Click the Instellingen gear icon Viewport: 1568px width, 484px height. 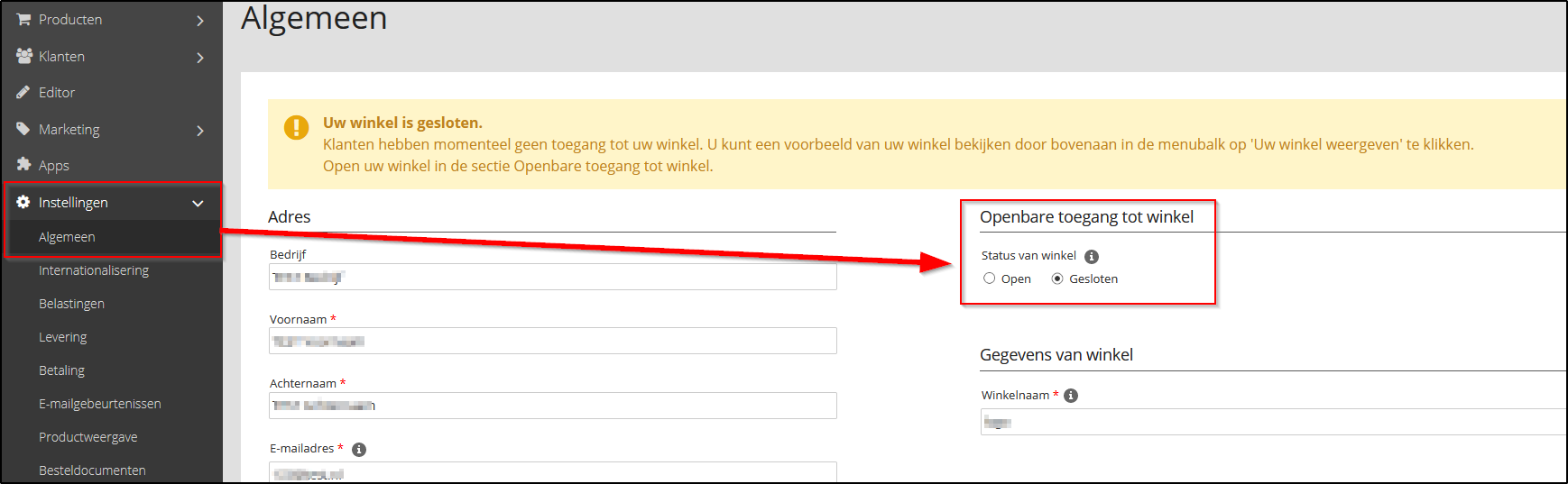click(23, 202)
